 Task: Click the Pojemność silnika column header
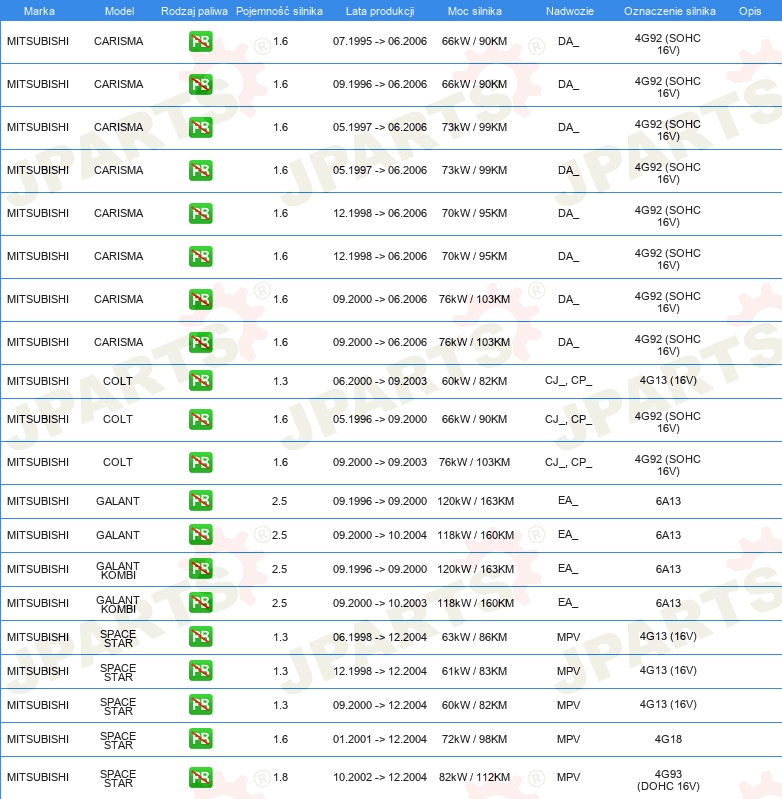tap(279, 11)
